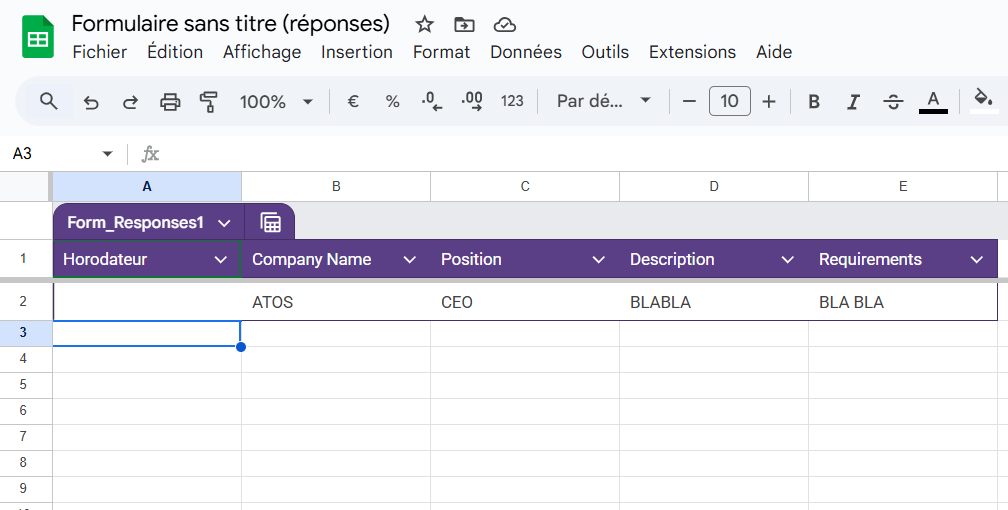Click the font size input field
Image resolution: width=1008 pixels, height=510 pixels.
pos(730,101)
